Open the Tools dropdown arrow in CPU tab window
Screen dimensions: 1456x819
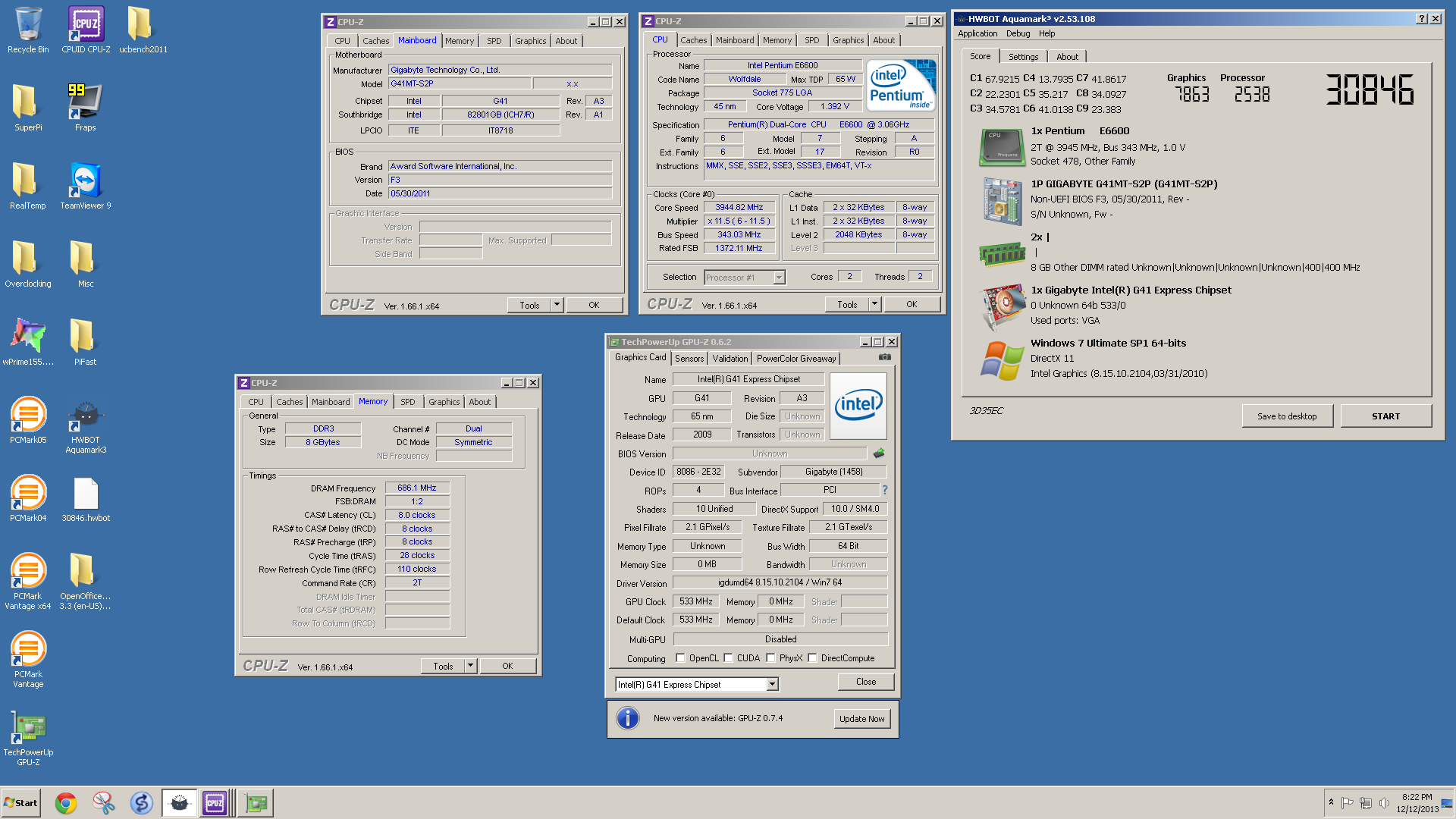pos(874,304)
